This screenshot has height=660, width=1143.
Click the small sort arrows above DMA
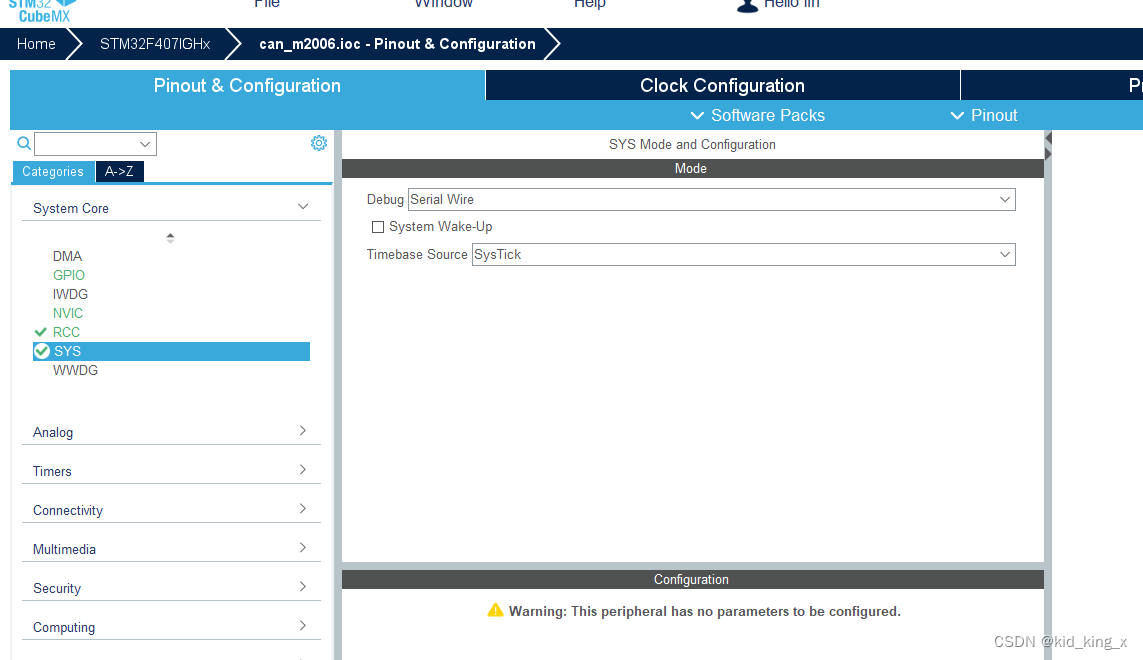tap(170, 238)
